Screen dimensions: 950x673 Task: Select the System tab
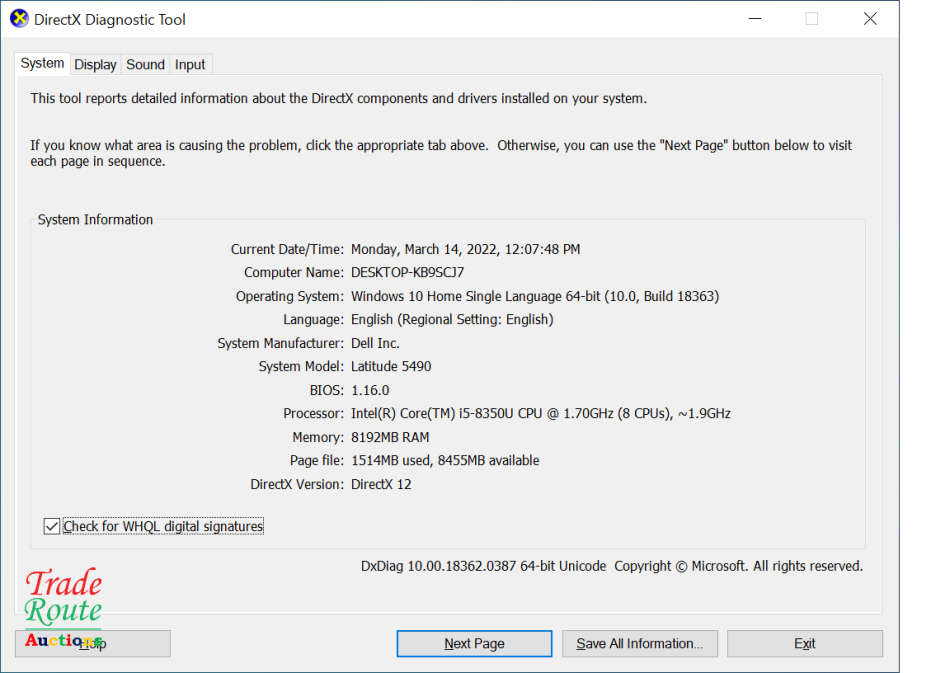tap(42, 63)
